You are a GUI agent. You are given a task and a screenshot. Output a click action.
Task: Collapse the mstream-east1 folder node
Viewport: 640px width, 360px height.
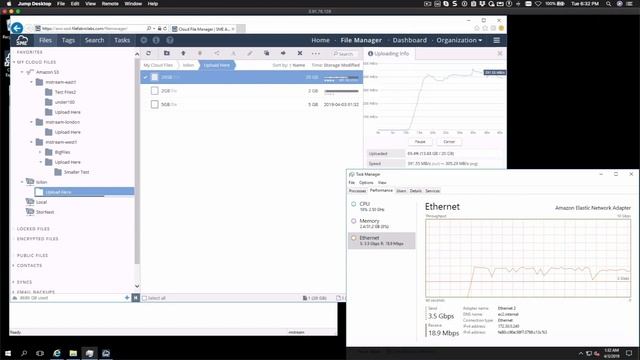(31, 82)
